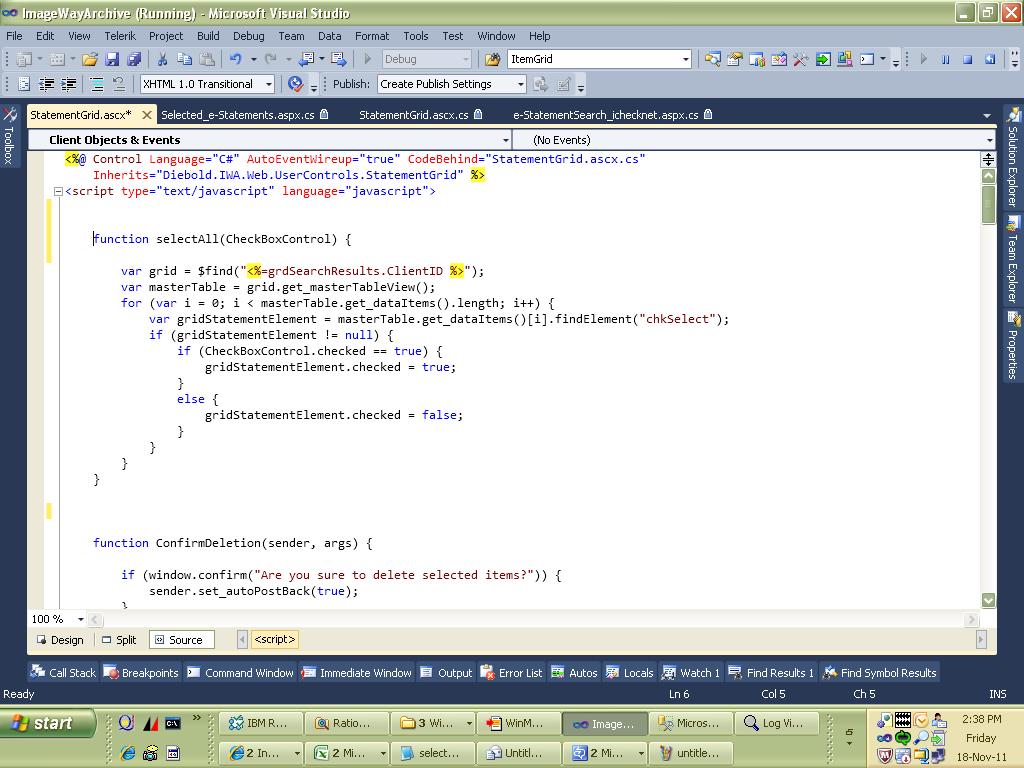Open the 100 % zoom dropdown
The height and width of the screenshot is (768, 1024).
tap(81, 619)
